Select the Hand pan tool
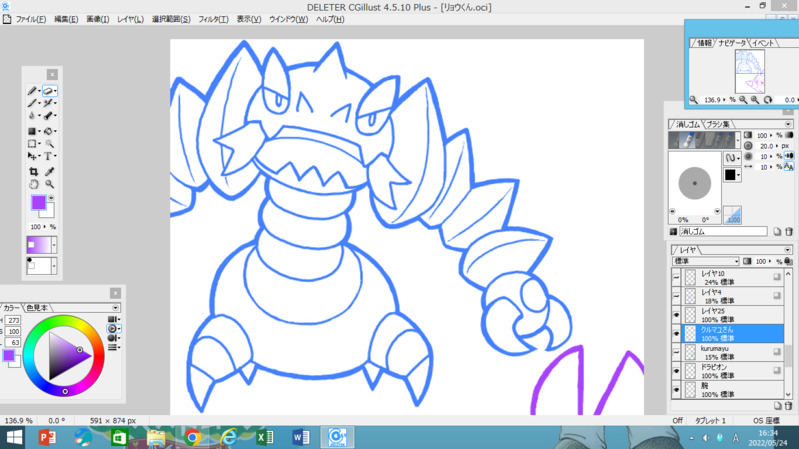The width and height of the screenshot is (799, 449). [33, 184]
